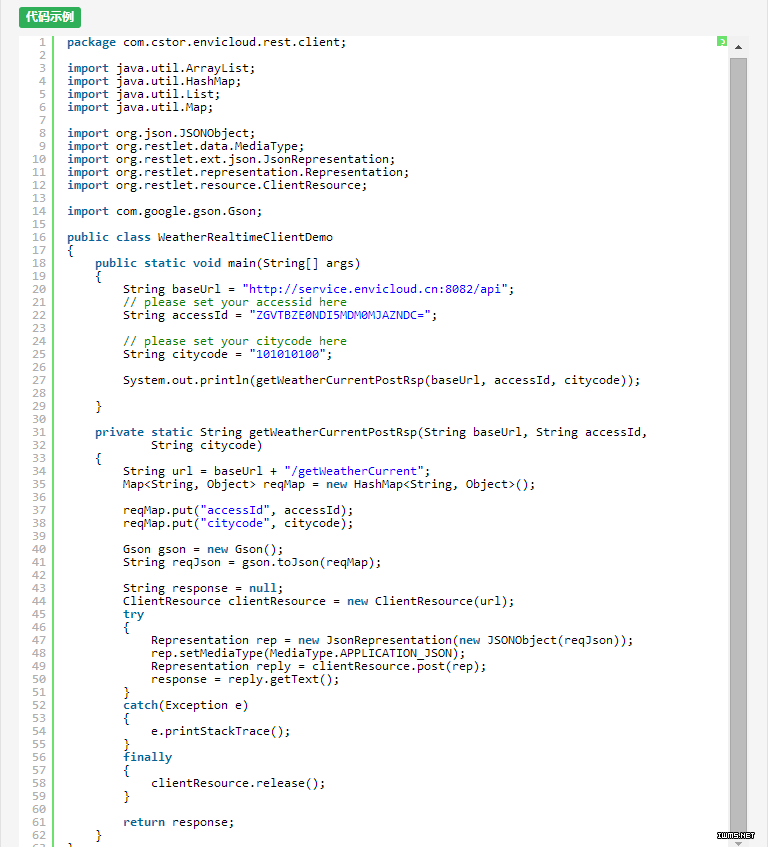Click the System.out.println statement line
The height and width of the screenshot is (847, 769).
(381, 379)
